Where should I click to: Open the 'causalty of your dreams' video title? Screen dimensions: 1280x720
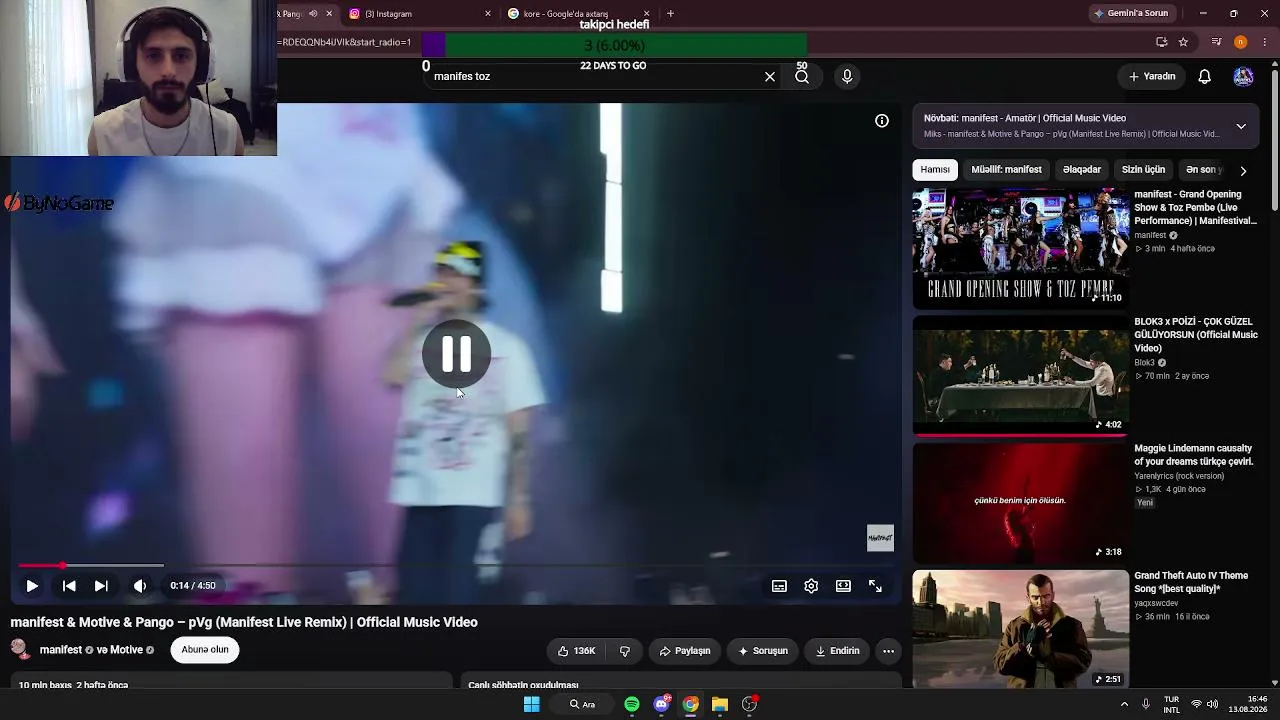(1193, 455)
